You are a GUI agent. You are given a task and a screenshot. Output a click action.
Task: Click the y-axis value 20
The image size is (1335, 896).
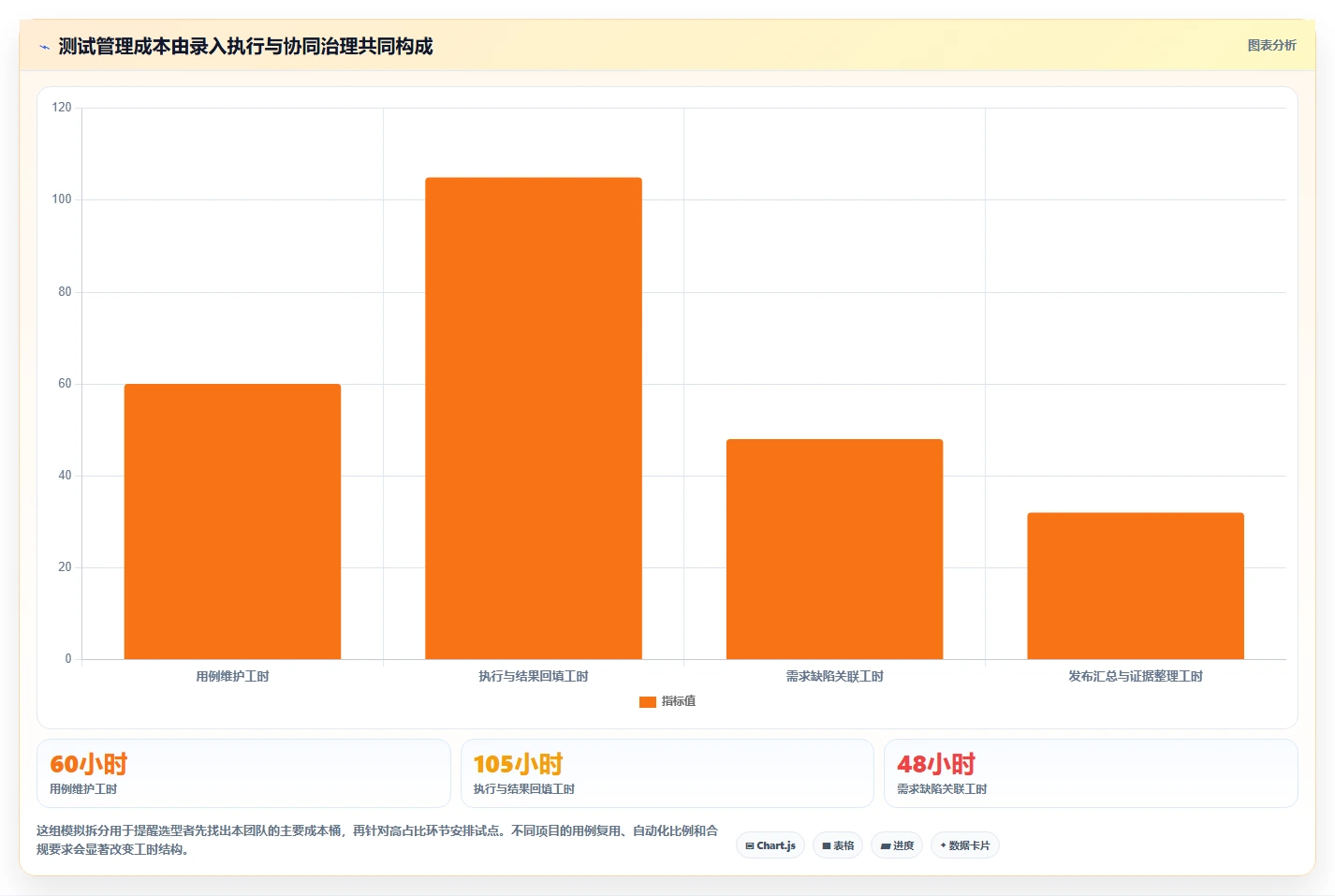coord(65,567)
